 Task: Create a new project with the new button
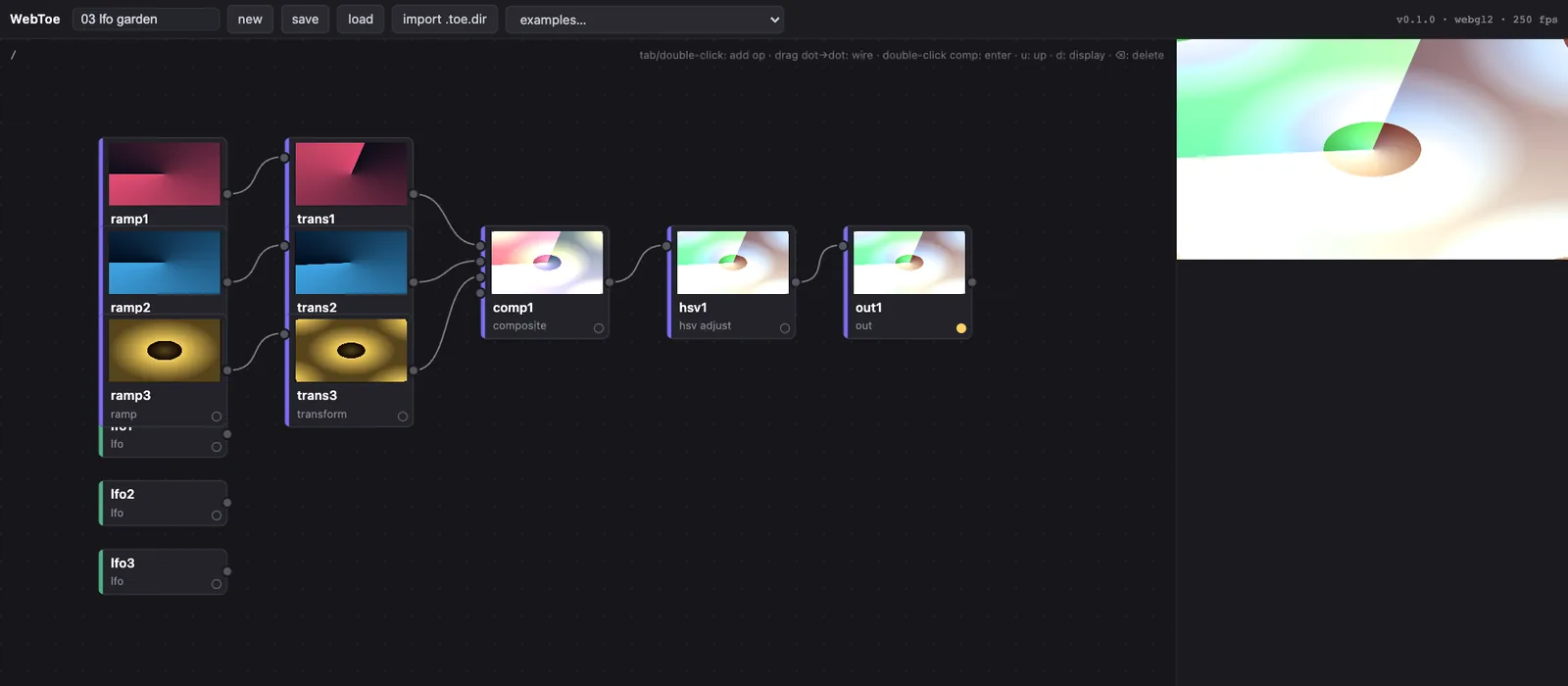coord(250,19)
